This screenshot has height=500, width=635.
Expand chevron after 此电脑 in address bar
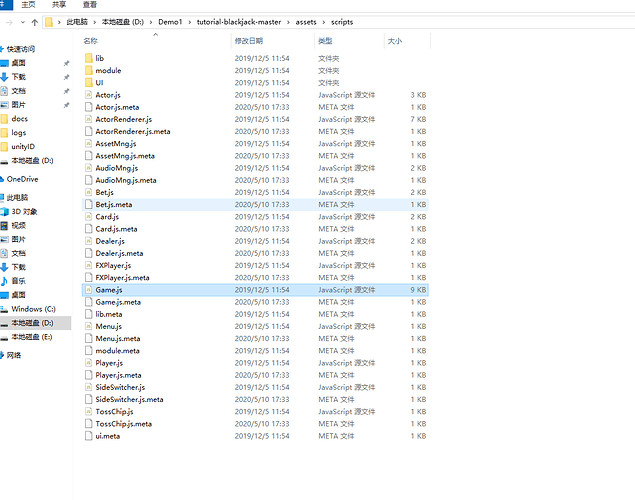[x=95, y=22]
